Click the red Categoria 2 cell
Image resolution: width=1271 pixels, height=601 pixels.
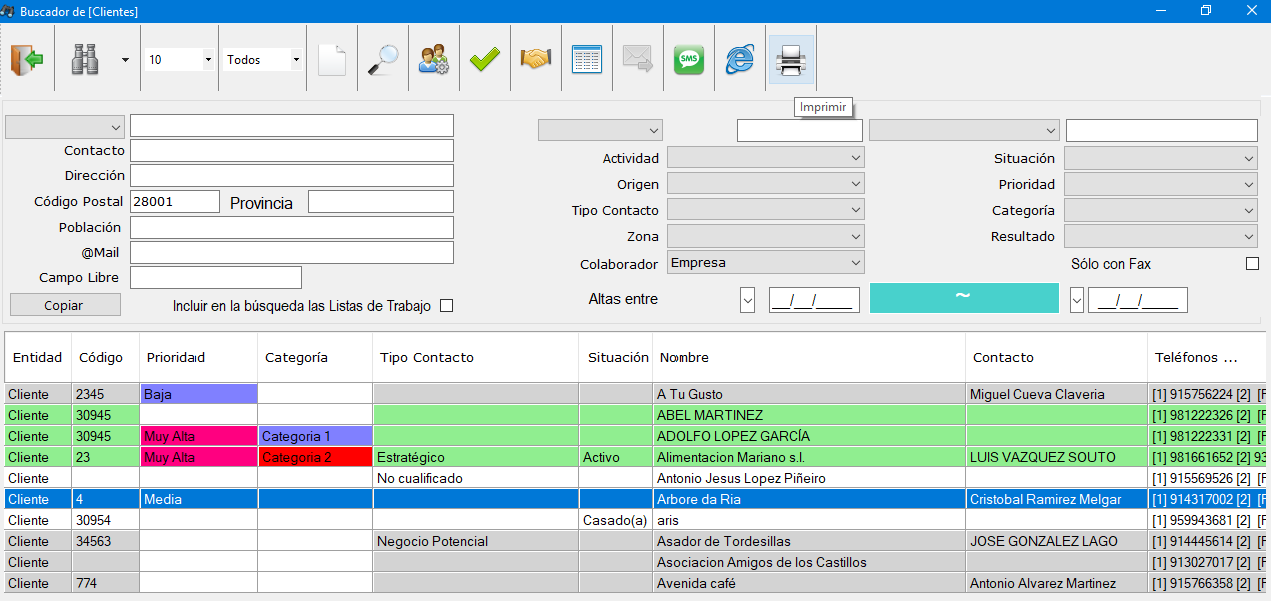315,457
